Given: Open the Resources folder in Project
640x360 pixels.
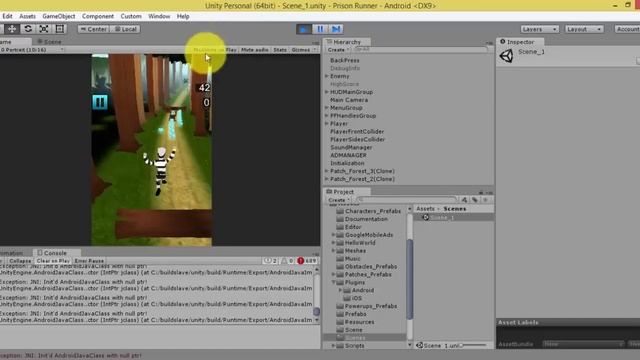Looking at the screenshot, I should (x=355, y=322).
